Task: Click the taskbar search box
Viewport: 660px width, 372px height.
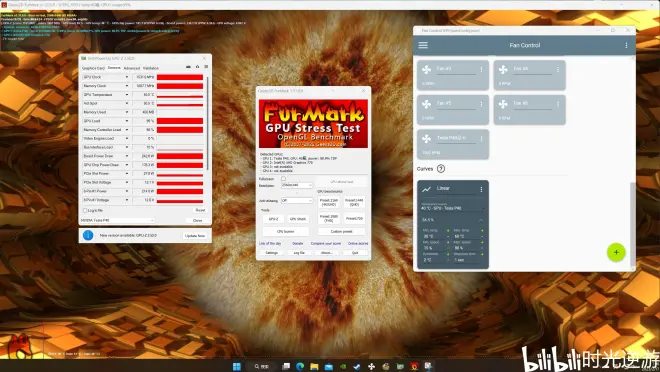Action: click(x=262, y=366)
